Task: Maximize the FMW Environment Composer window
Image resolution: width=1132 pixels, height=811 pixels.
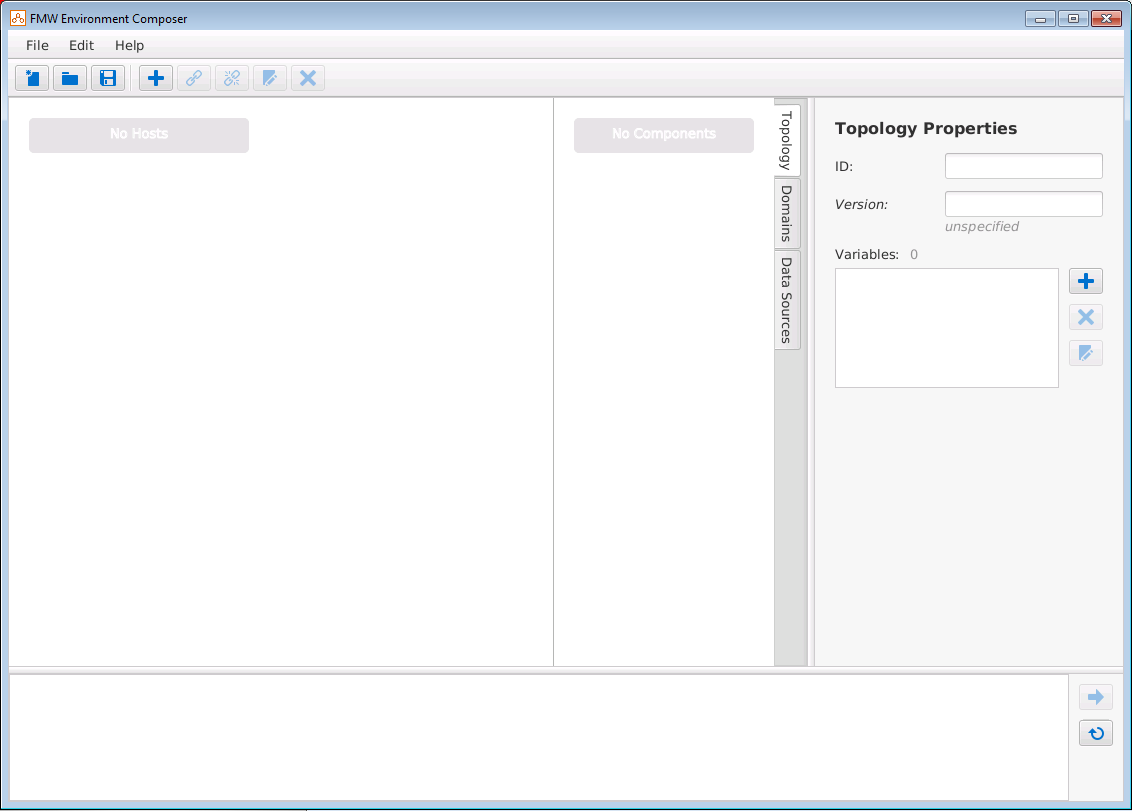Action: coord(1074,19)
